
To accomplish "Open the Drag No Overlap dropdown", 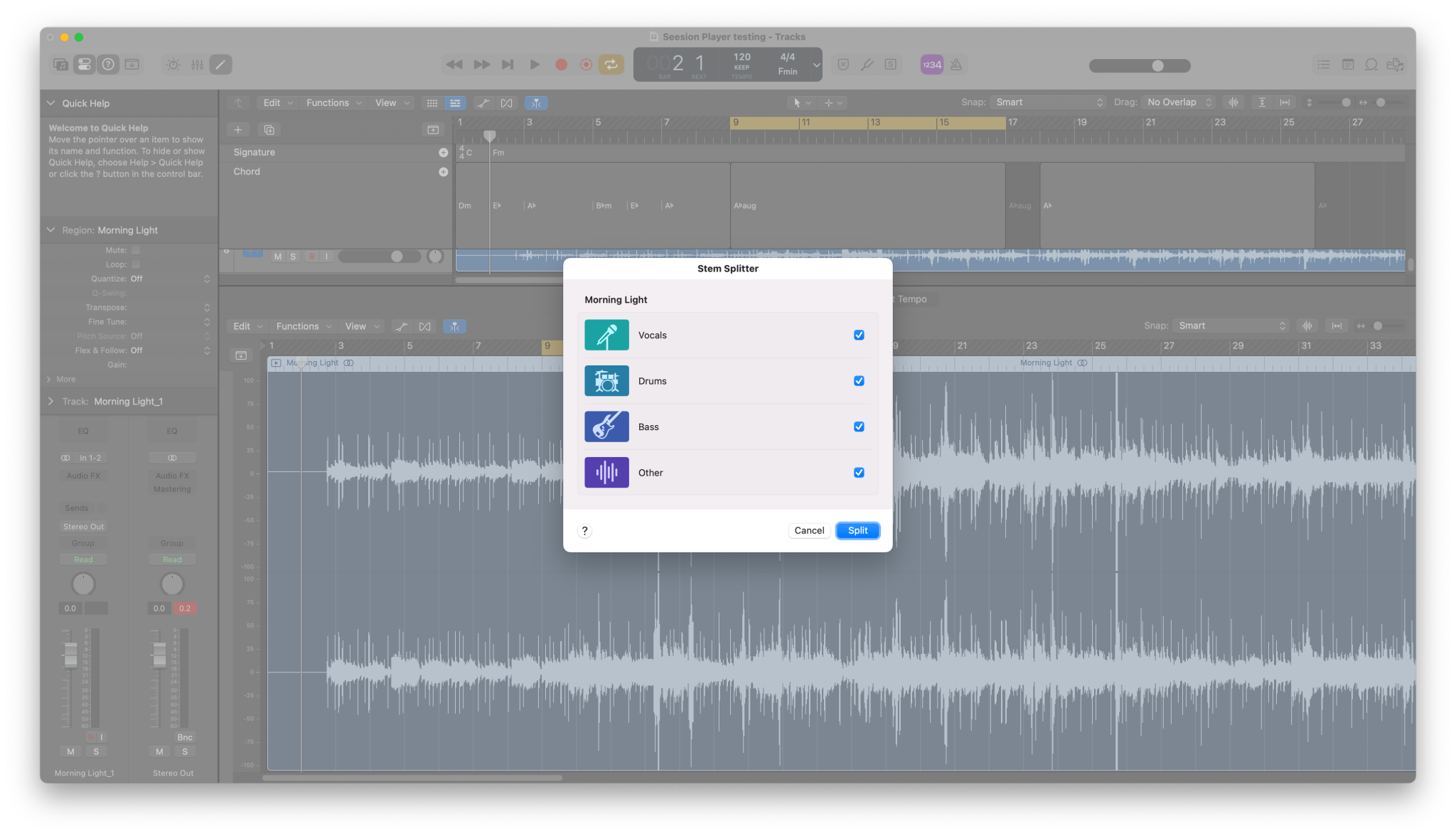I will (1178, 102).
